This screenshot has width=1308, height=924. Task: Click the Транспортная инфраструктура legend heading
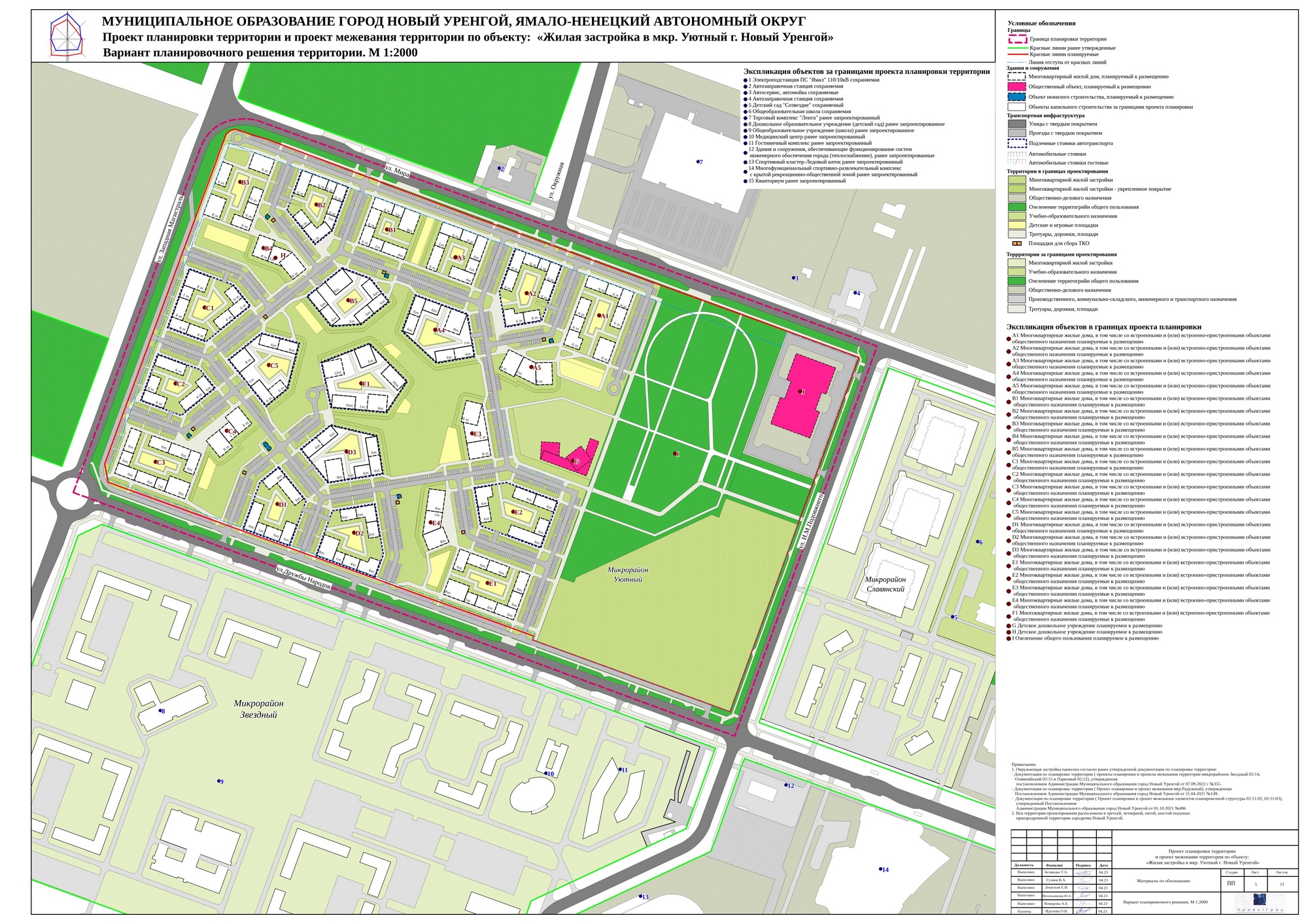coord(1045,116)
